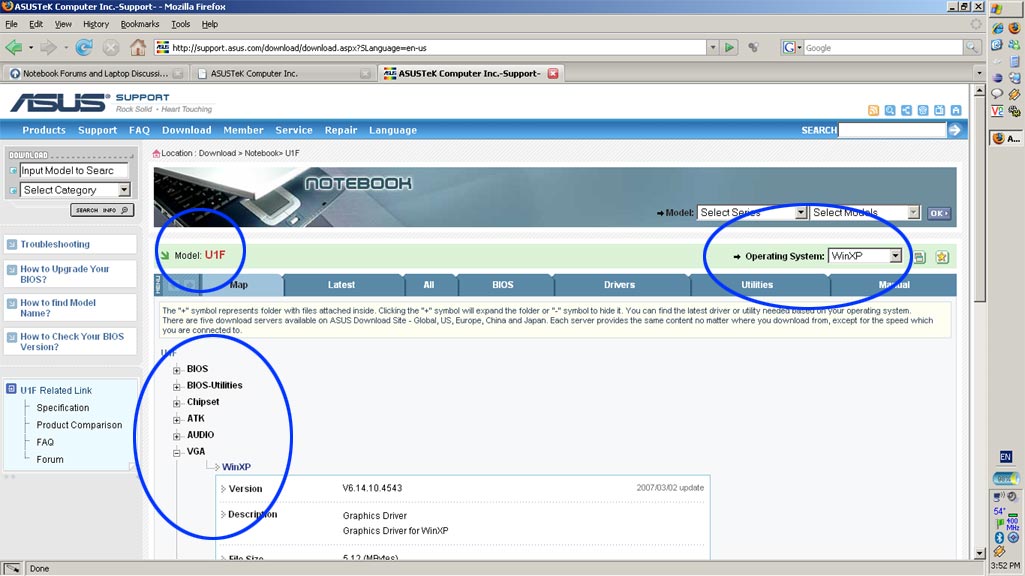
Task: Open How to Upgrade Your BIOS link
Action: (65, 274)
